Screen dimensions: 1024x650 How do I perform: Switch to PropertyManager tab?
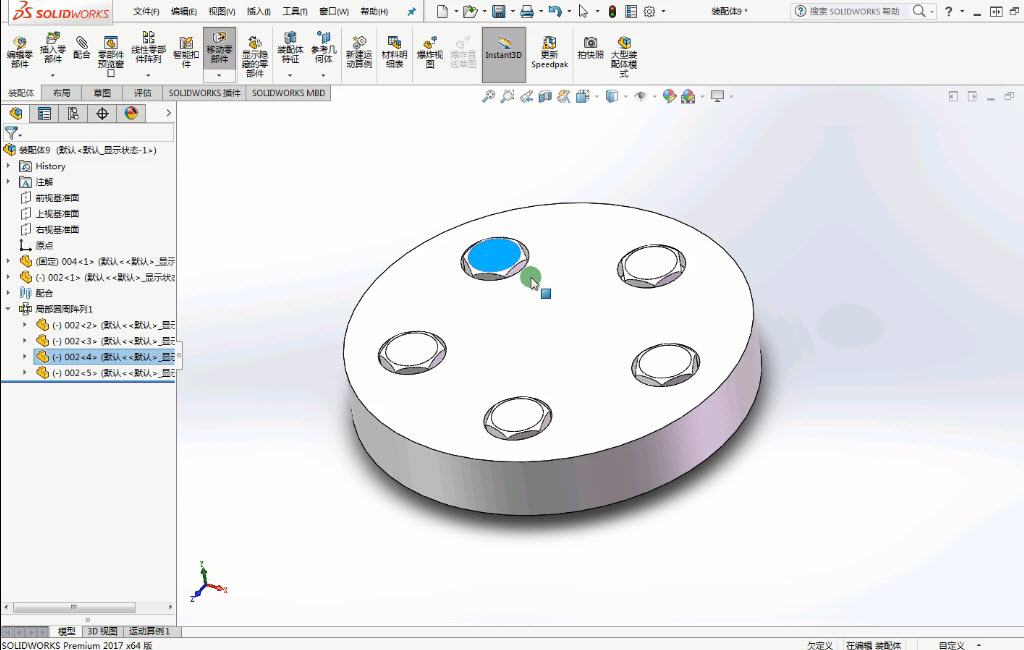44,113
